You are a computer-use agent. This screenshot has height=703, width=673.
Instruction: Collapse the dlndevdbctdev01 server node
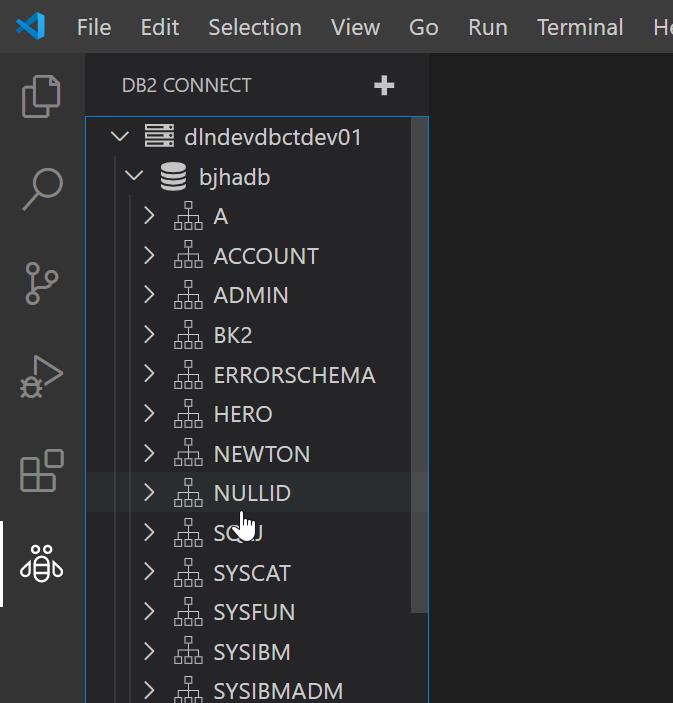[x=120, y=136]
